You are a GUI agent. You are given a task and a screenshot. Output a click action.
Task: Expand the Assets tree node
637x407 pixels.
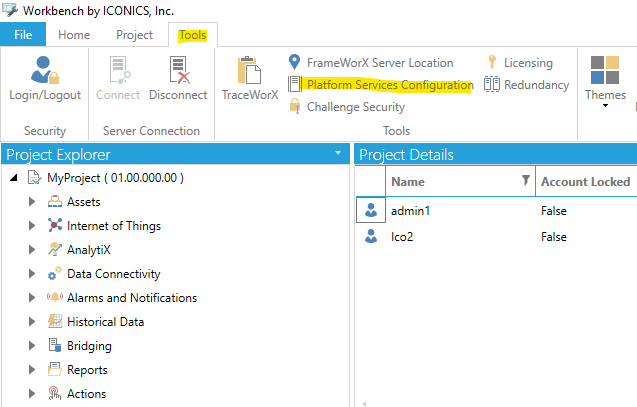(32, 202)
